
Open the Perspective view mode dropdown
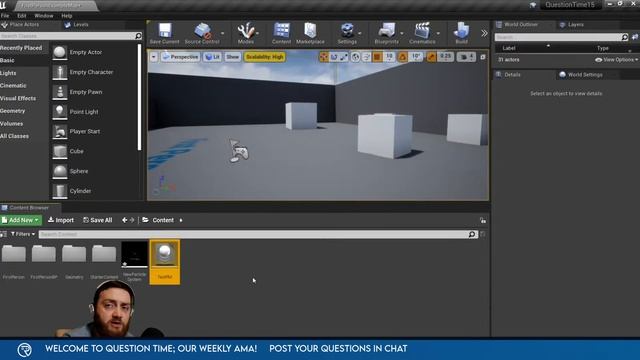(180, 57)
